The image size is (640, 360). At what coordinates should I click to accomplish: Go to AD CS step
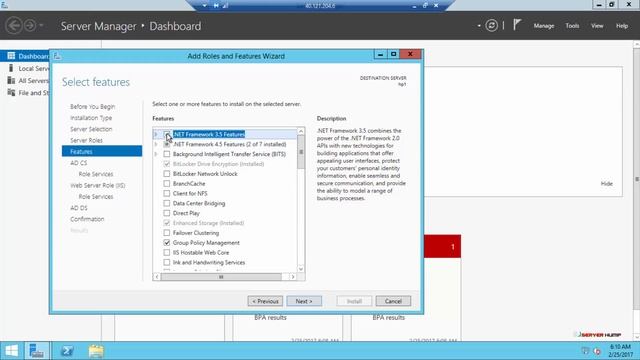[x=79, y=162]
